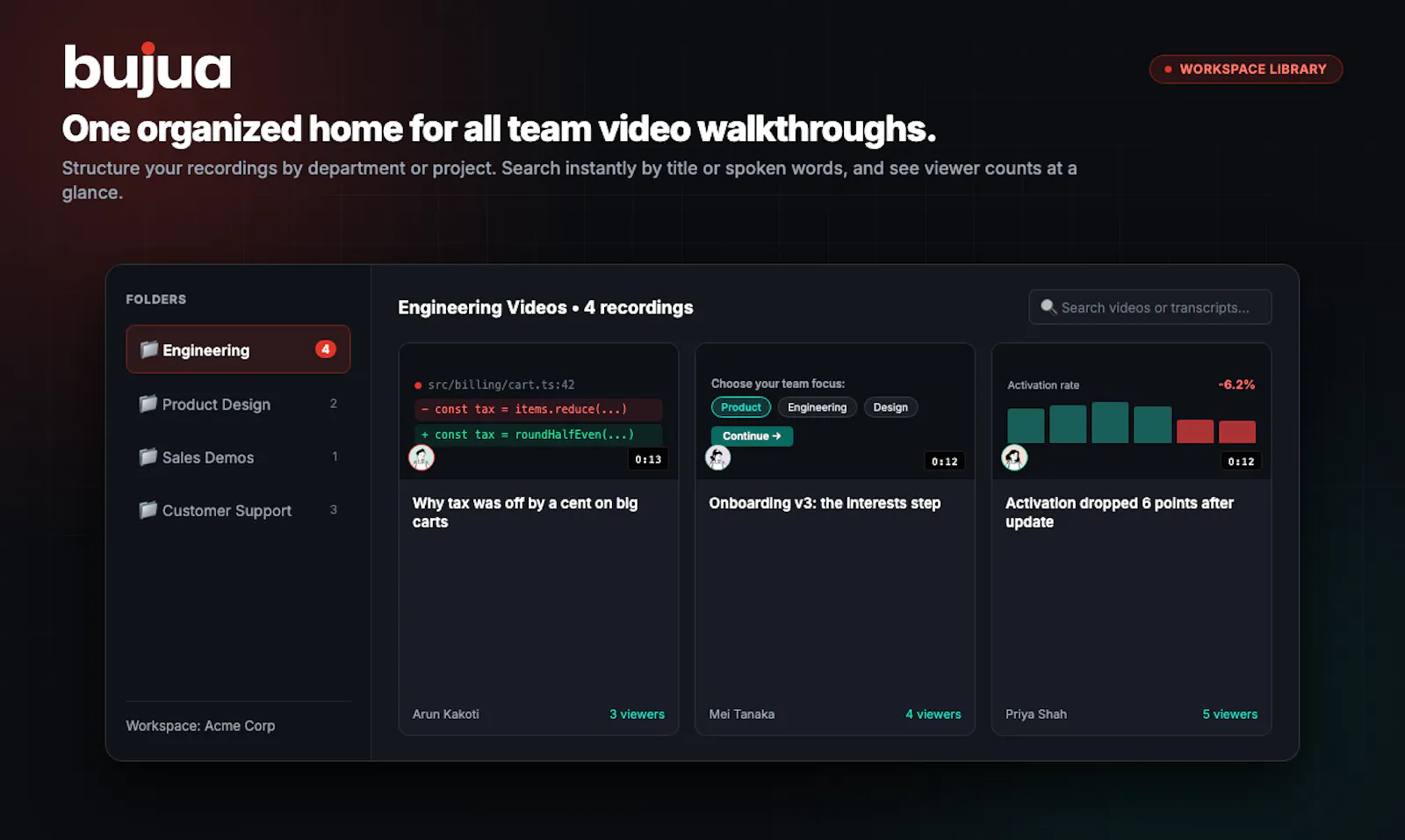Open the tax cart code diff thumbnail
1405x840 pixels.
point(538,411)
